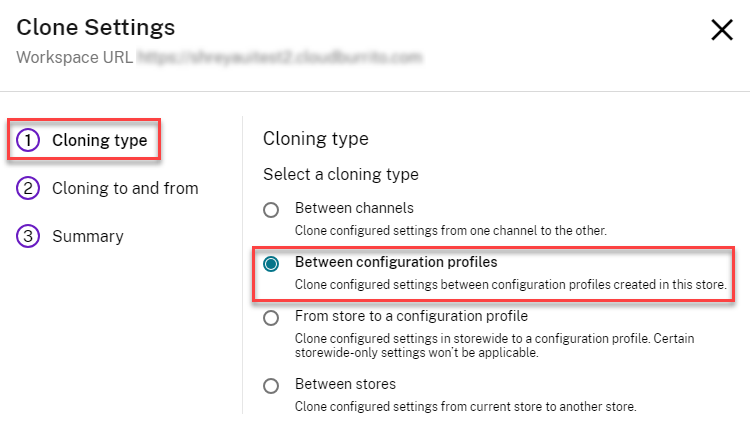Image resolution: width=750 pixels, height=440 pixels.
Task: Click the step 1 number circle
Action: click(x=28, y=141)
